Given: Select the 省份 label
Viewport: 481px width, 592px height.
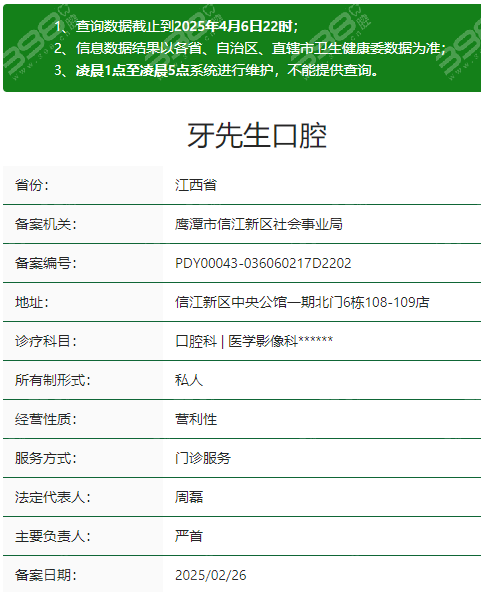Looking at the screenshot, I should coord(32,185).
